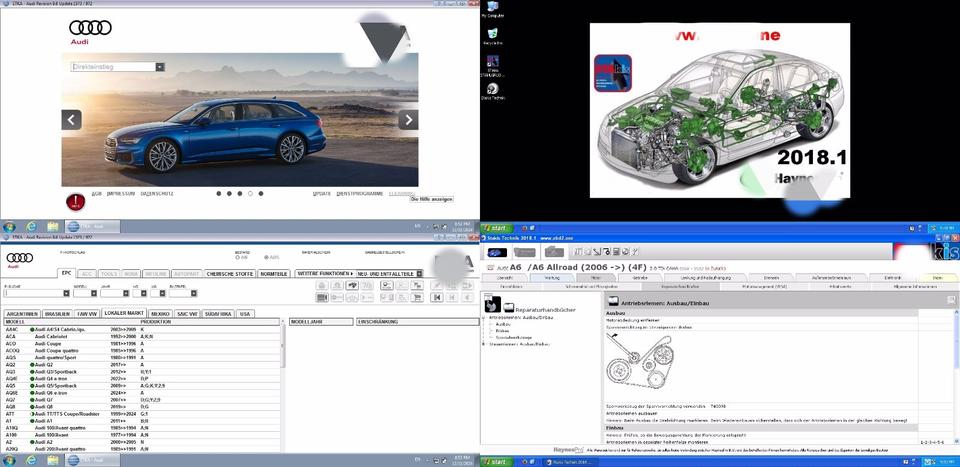Select the AUS radio option

click(x=264, y=258)
